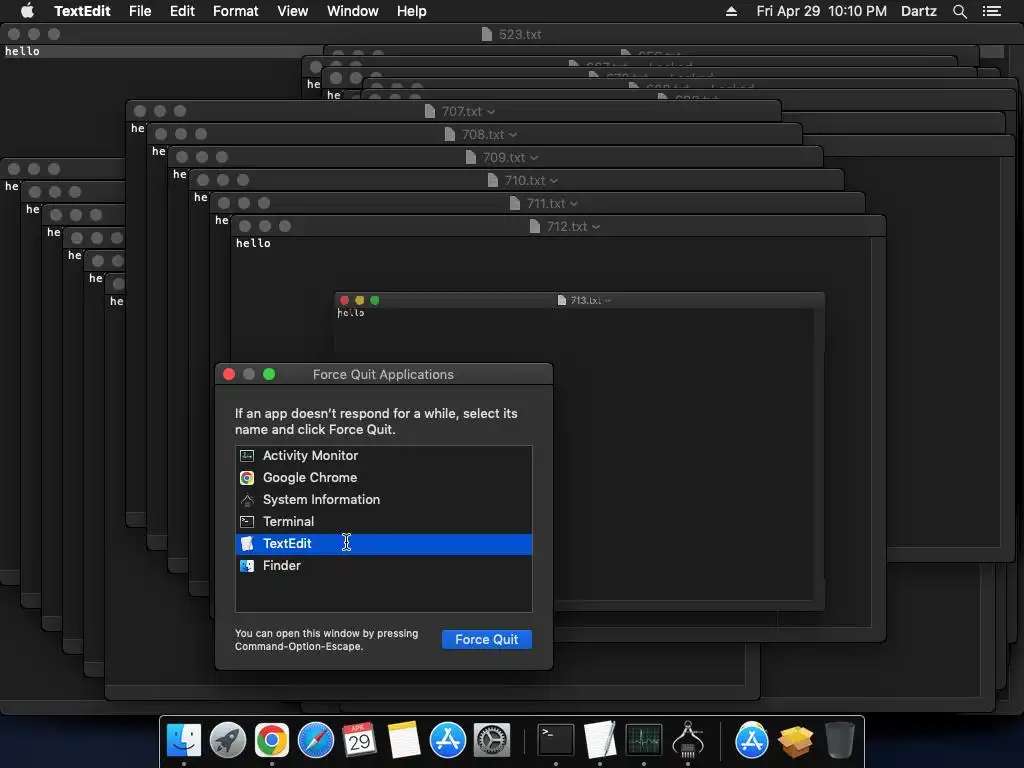This screenshot has width=1024, height=768.
Task: Expand title menu of 707.txt window
Action: pos(491,112)
